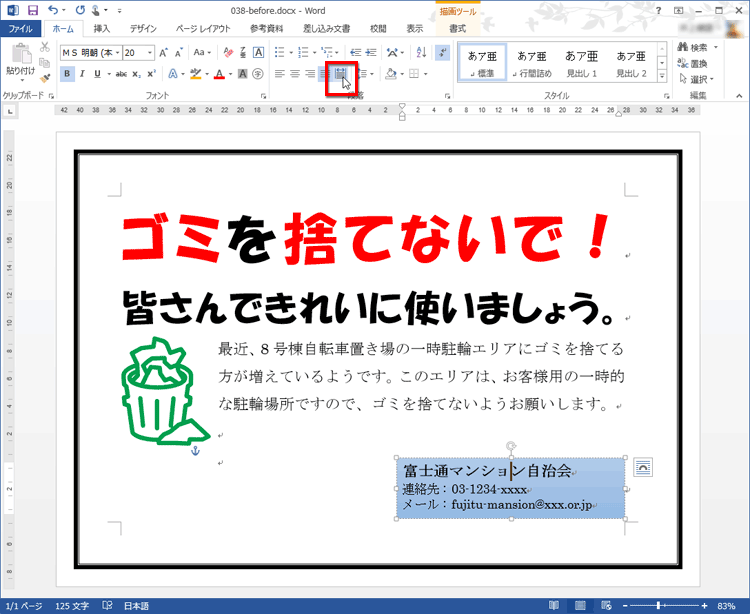Switch to Web Layout view
The image size is (750, 614).
click(x=606, y=605)
